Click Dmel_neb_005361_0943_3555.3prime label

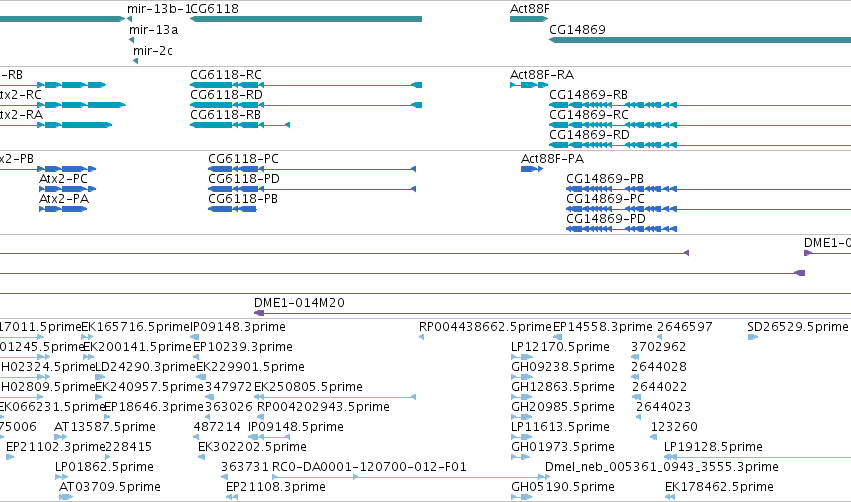(x=662, y=467)
